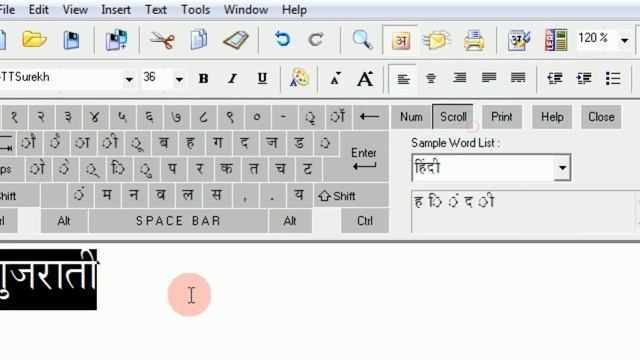Undo the last action
640x360 pixels.
tap(282, 40)
